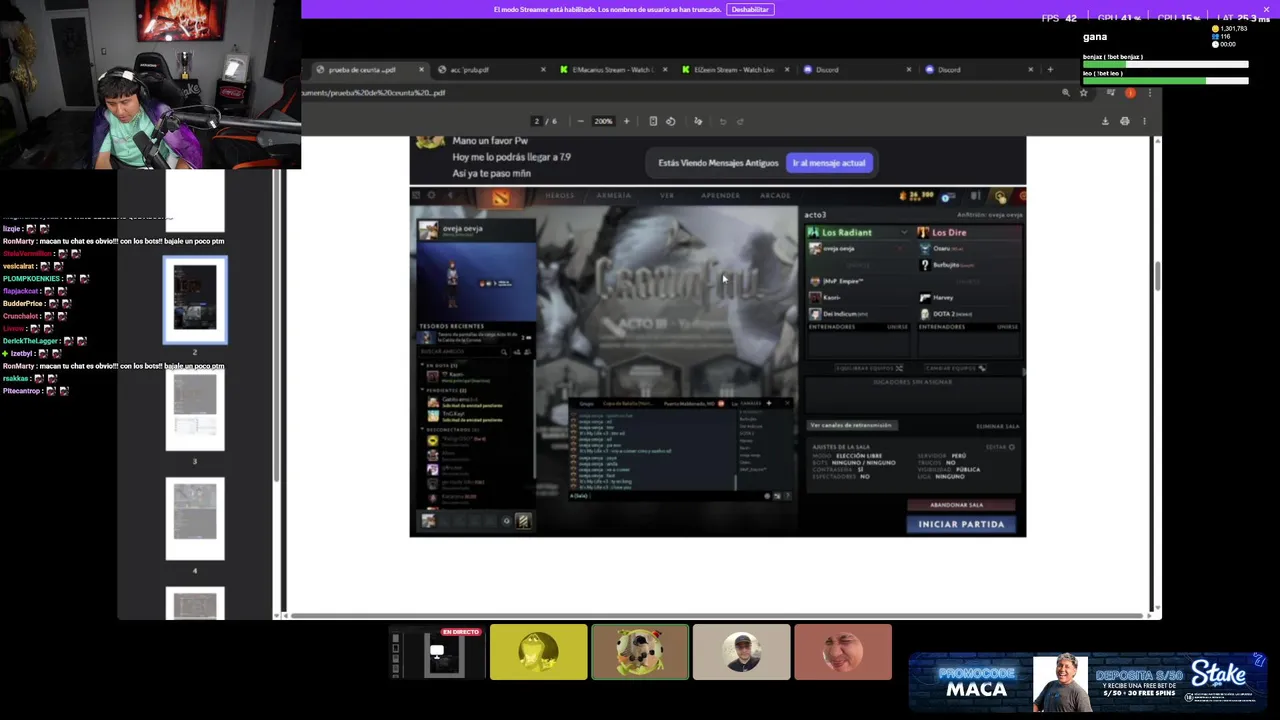
Task: Zoom out the PDF with minus button
Action: [581, 121]
